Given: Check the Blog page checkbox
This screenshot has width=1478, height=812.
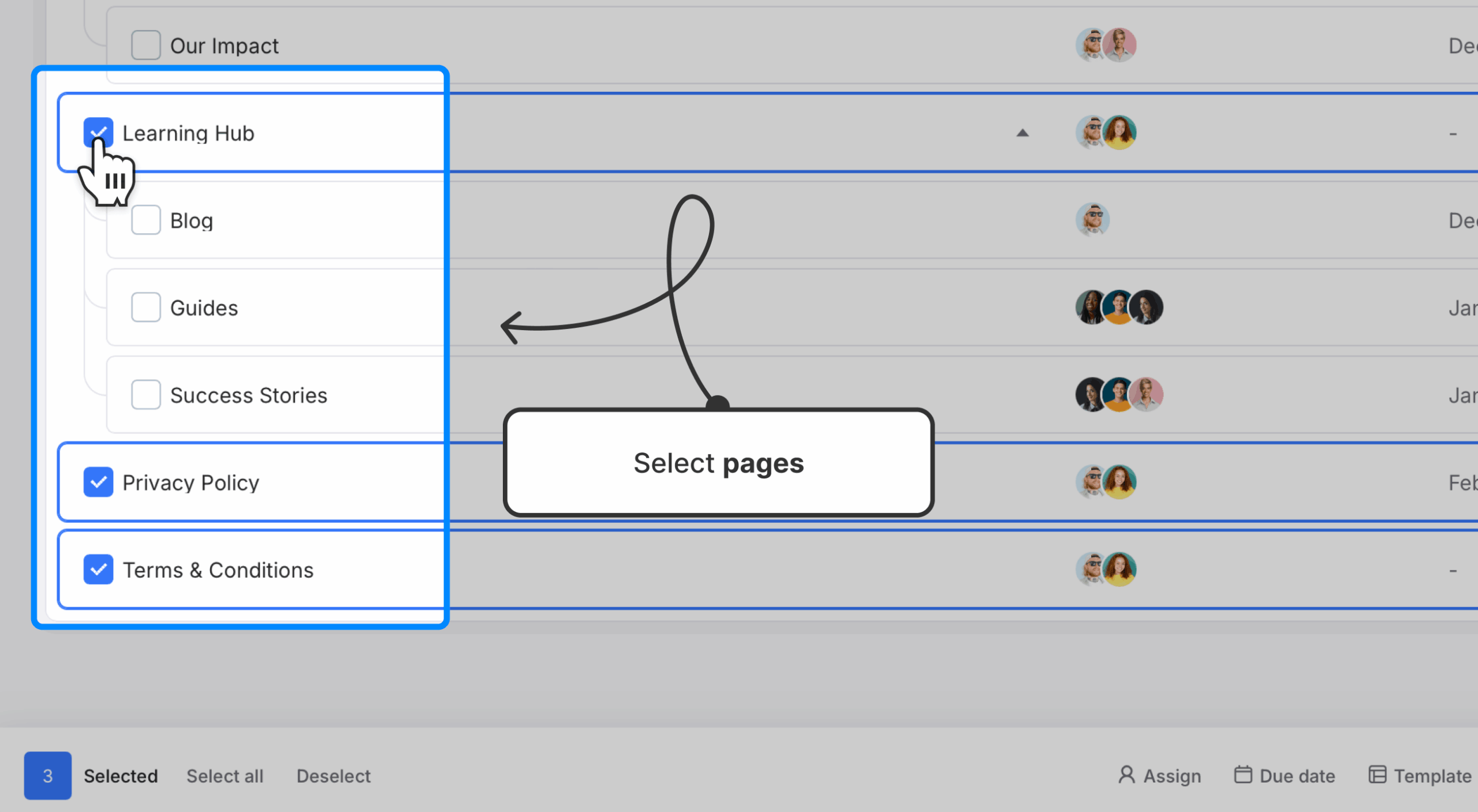Looking at the screenshot, I should [145, 220].
